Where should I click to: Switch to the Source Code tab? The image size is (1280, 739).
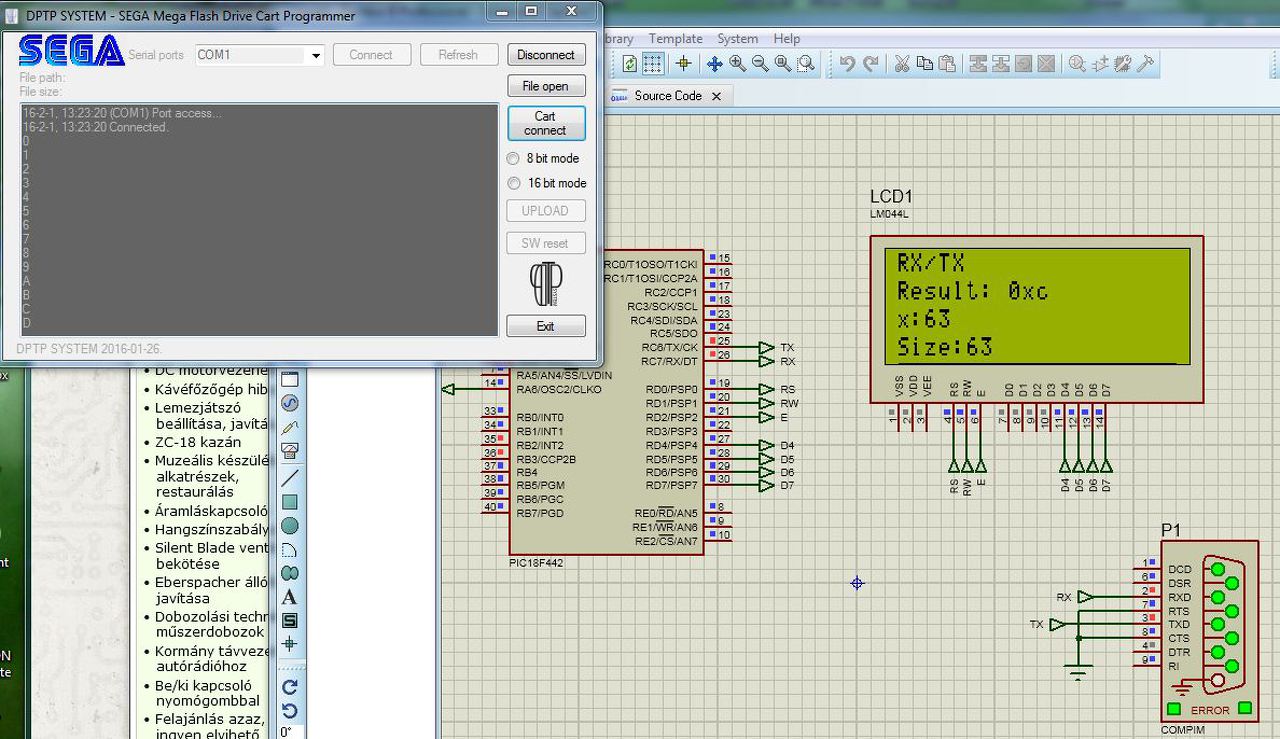click(667, 96)
